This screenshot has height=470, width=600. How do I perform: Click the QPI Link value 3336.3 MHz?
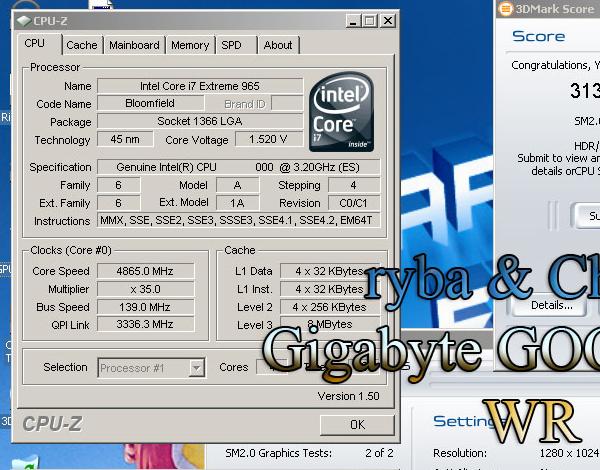click(x=145, y=325)
